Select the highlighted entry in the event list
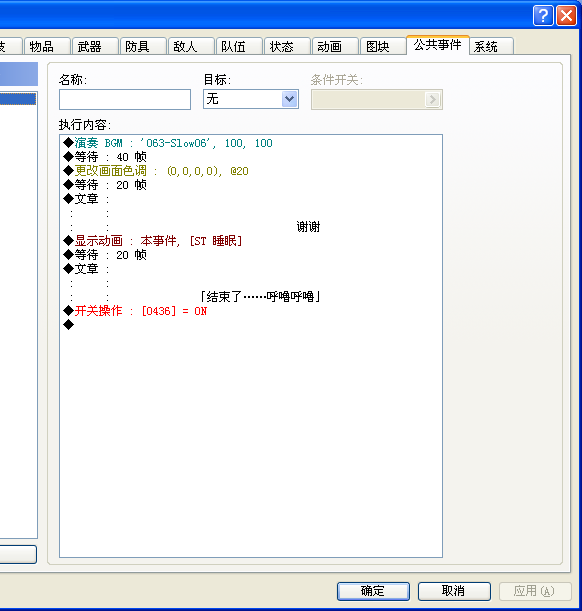The width and height of the screenshot is (582, 611). pos(18,99)
